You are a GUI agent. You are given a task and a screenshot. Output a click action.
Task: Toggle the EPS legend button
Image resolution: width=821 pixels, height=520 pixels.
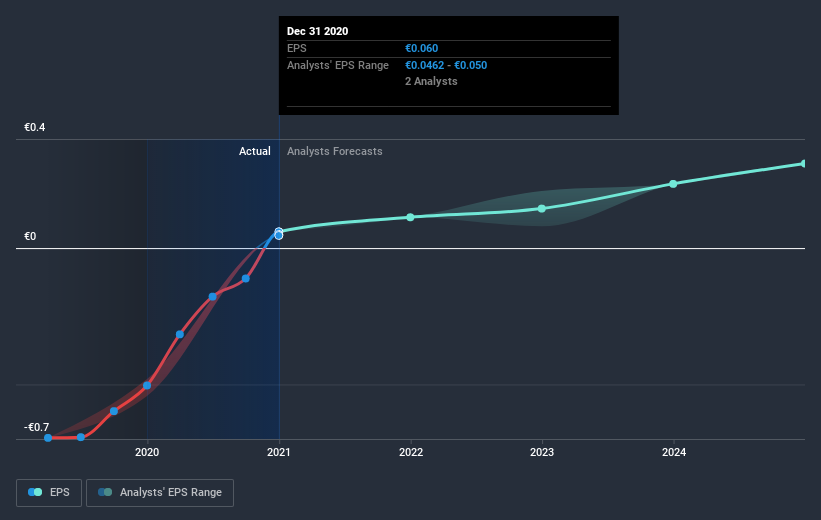(x=49, y=492)
